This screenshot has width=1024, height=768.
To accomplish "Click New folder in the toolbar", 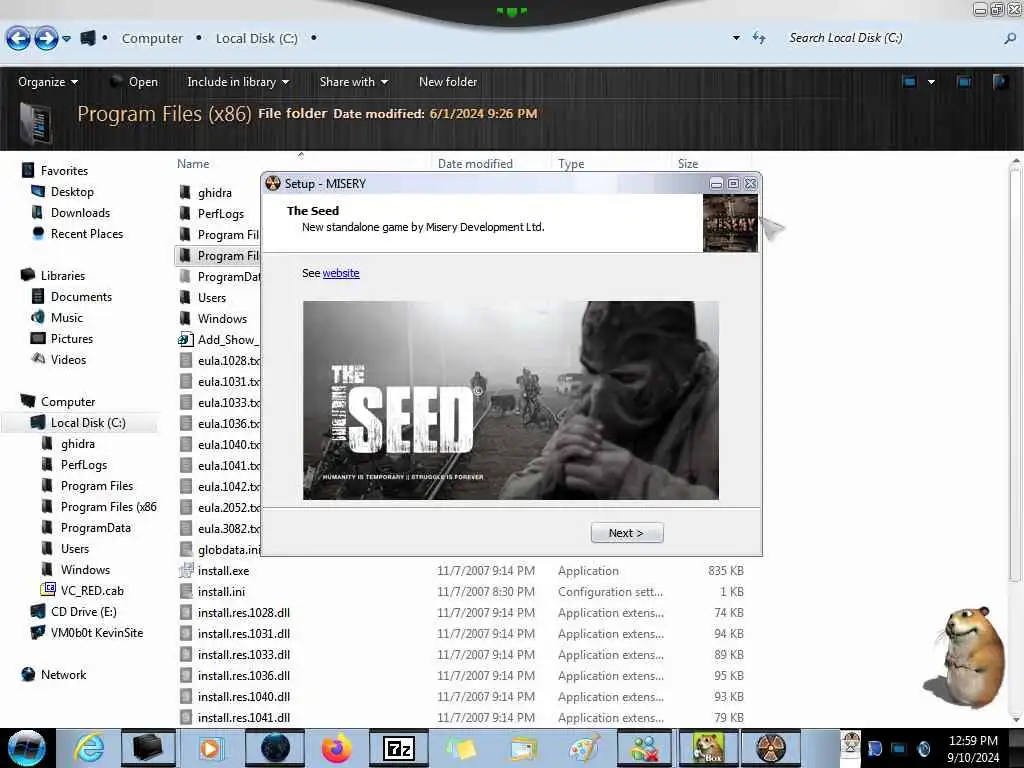I will tap(448, 82).
